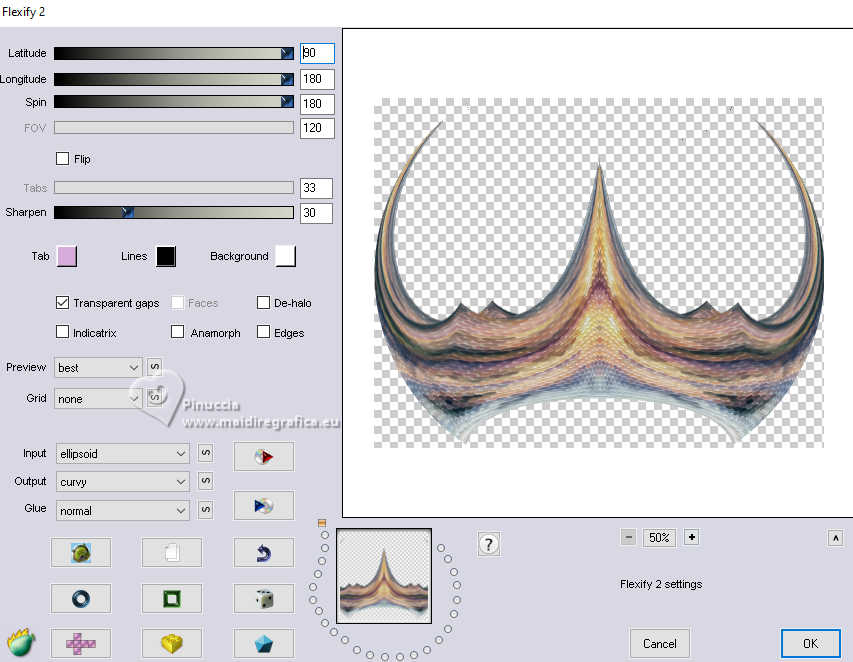Click the small preview thumbnail
Image resolution: width=853 pixels, height=662 pixels.
pyautogui.click(x=384, y=576)
